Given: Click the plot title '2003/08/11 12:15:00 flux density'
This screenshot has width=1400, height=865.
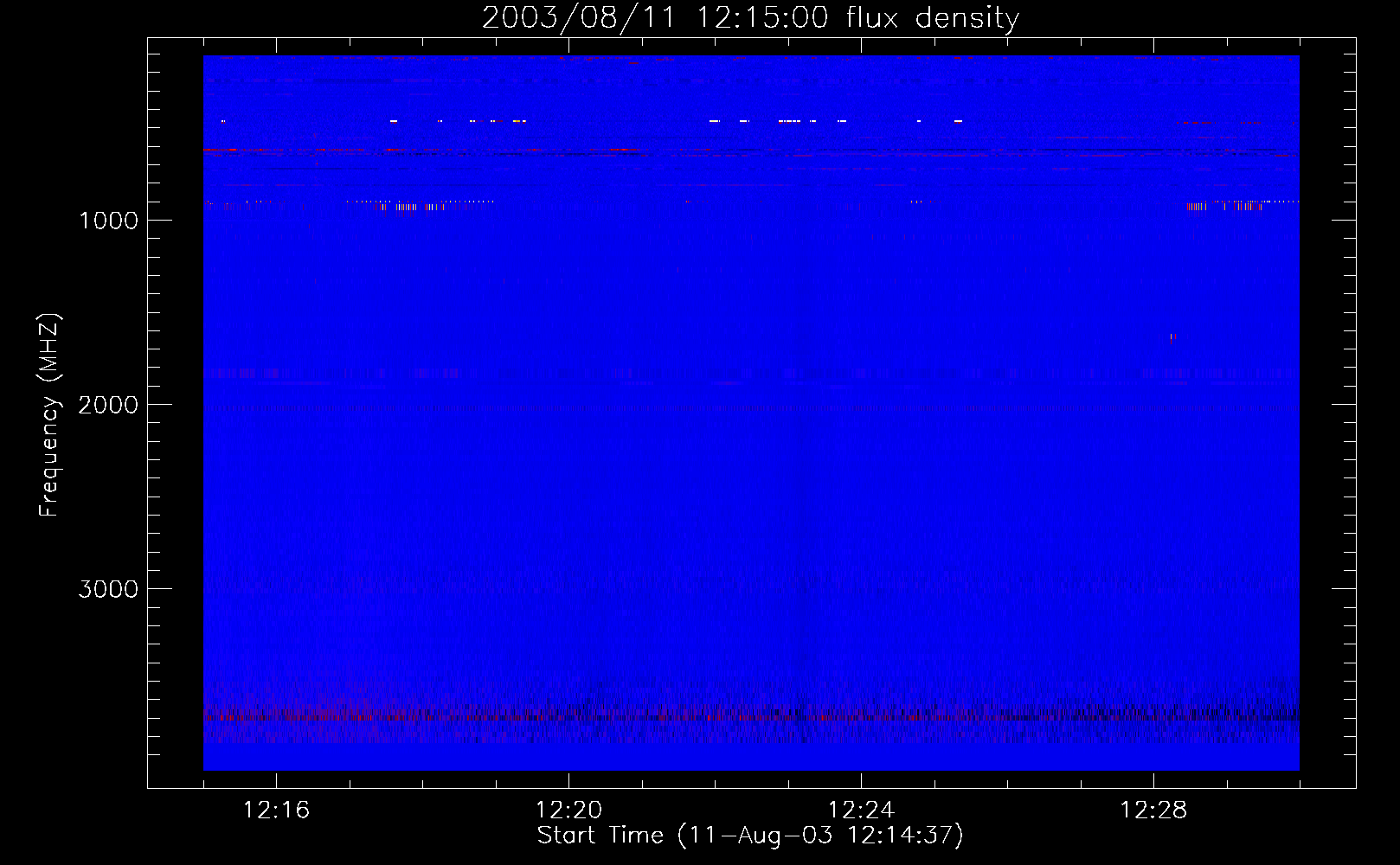Looking at the screenshot, I should coord(750,17).
